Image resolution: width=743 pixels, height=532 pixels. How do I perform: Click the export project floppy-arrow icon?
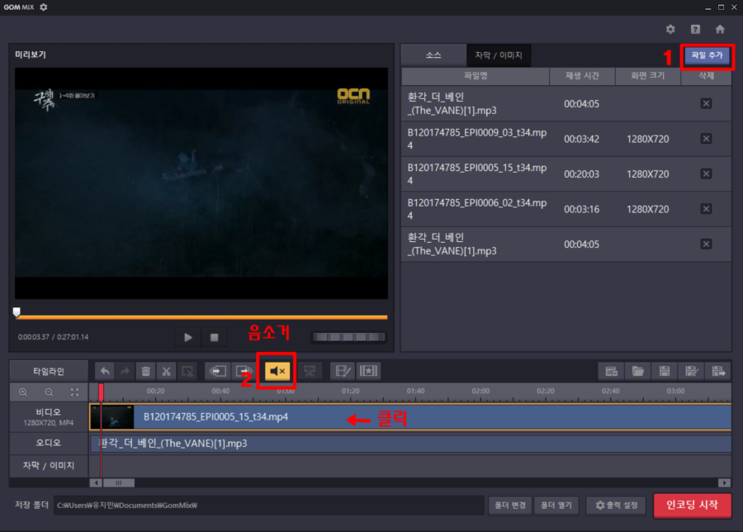(718, 371)
